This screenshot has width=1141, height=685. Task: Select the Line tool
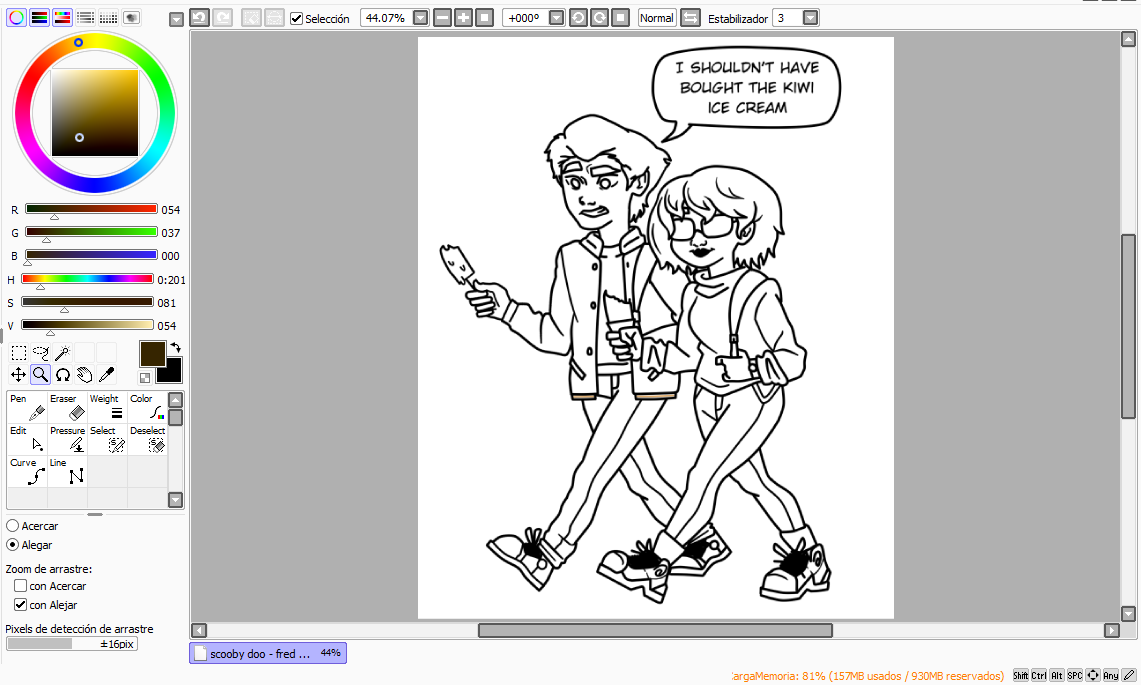(67, 472)
